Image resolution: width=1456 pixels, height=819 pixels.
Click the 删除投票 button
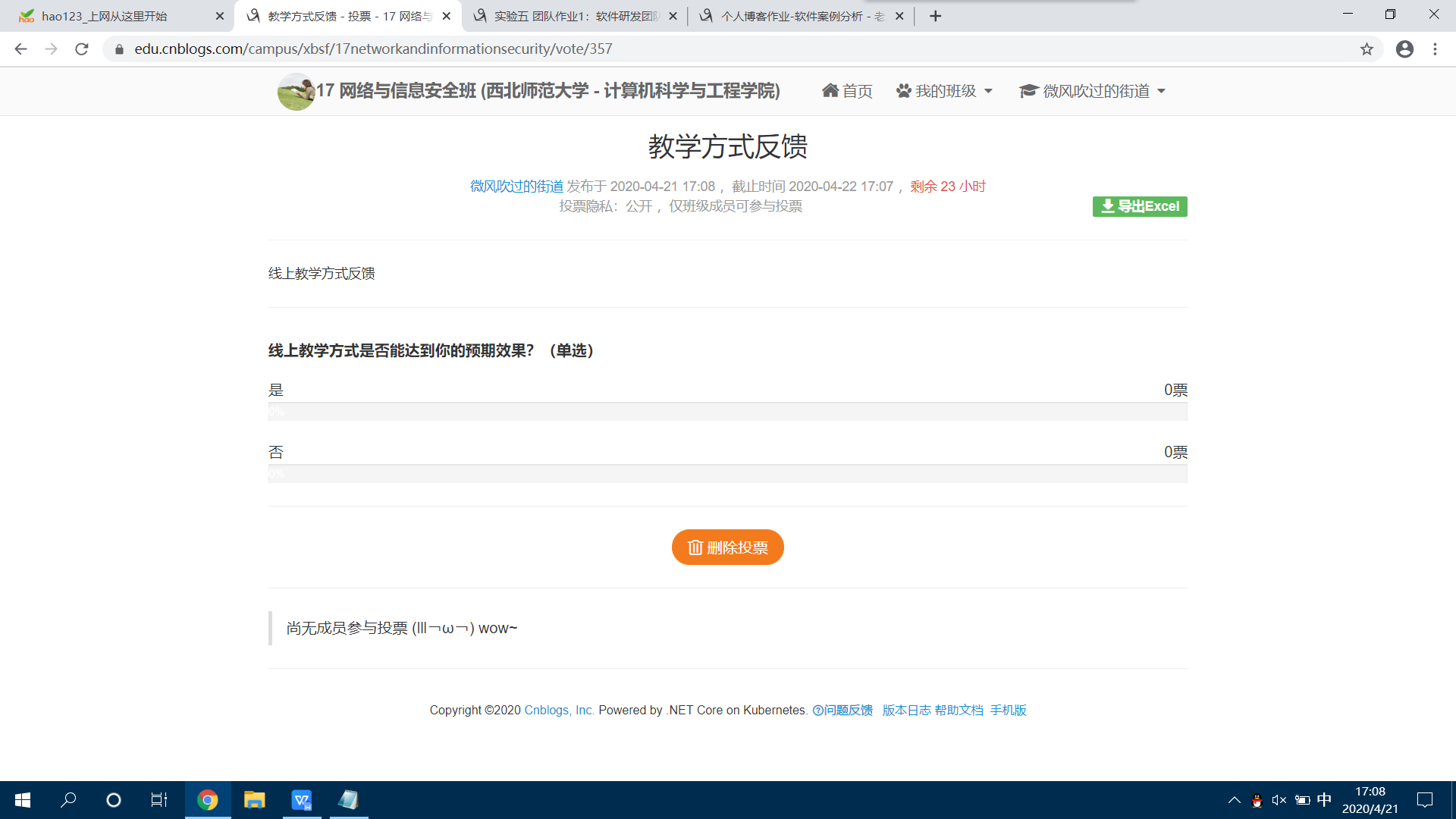click(x=727, y=548)
